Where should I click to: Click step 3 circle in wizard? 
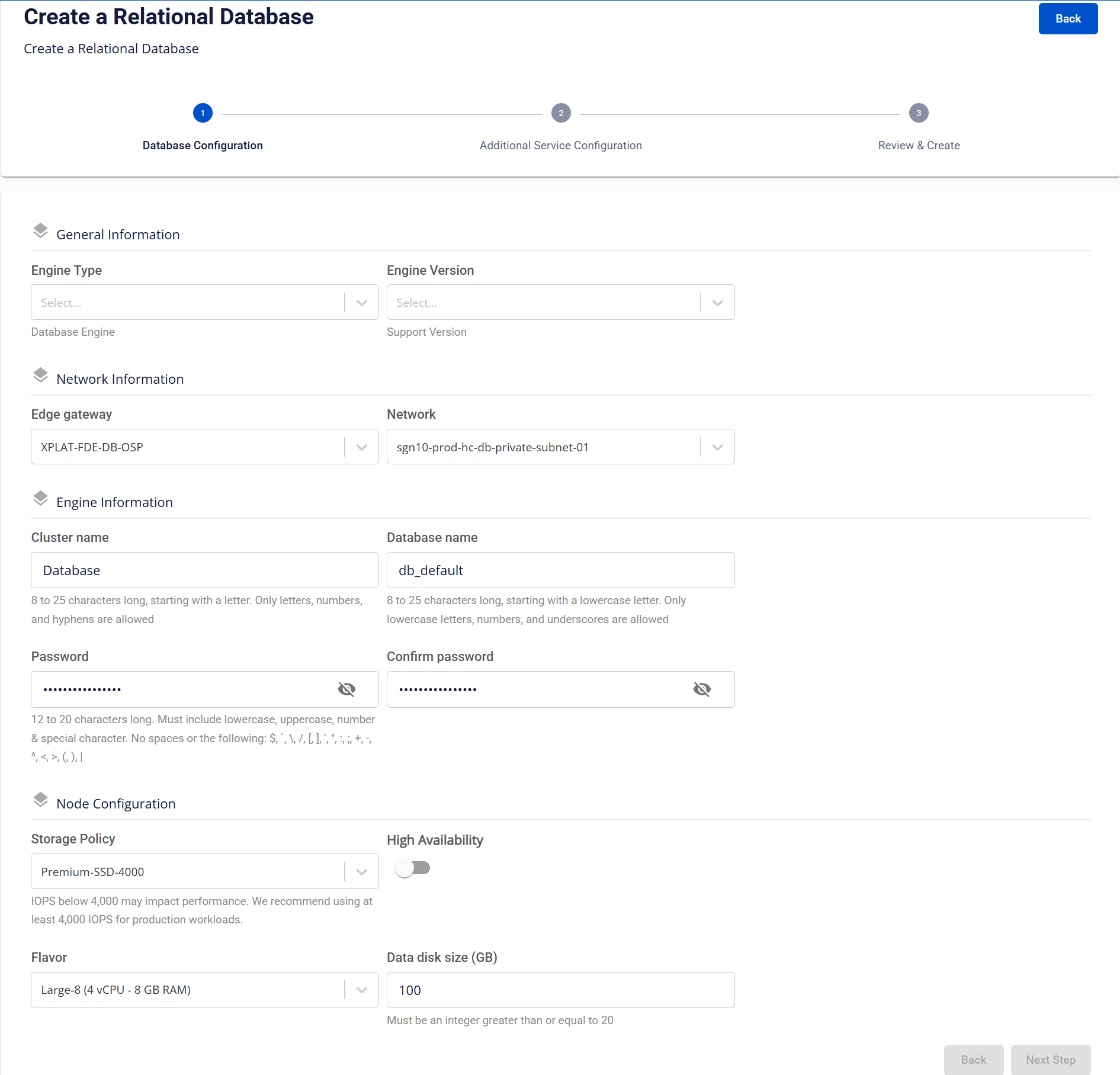point(919,113)
